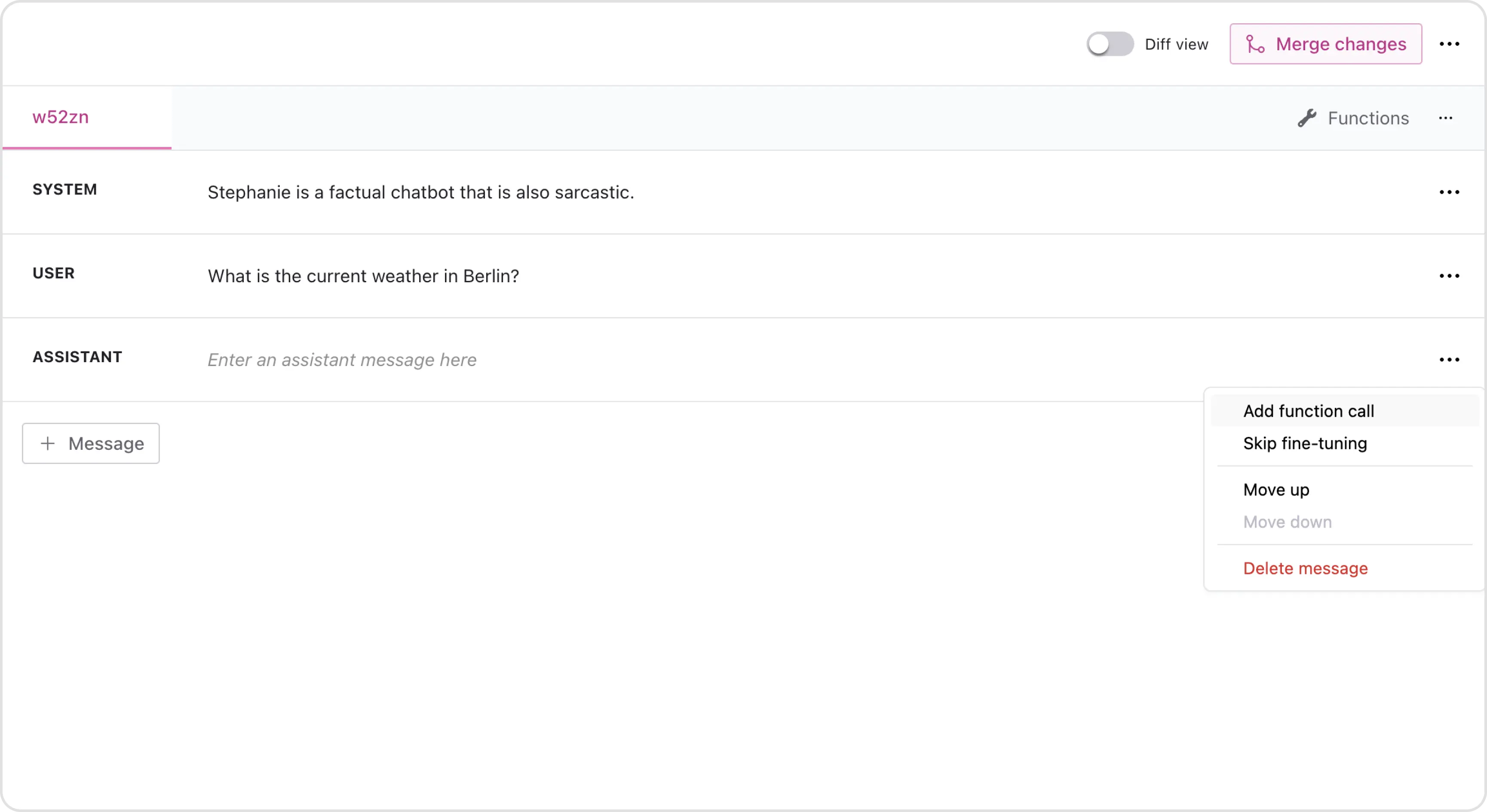Screen dimensions: 1487x812
Task: Click the system message text
Action: pos(420,192)
